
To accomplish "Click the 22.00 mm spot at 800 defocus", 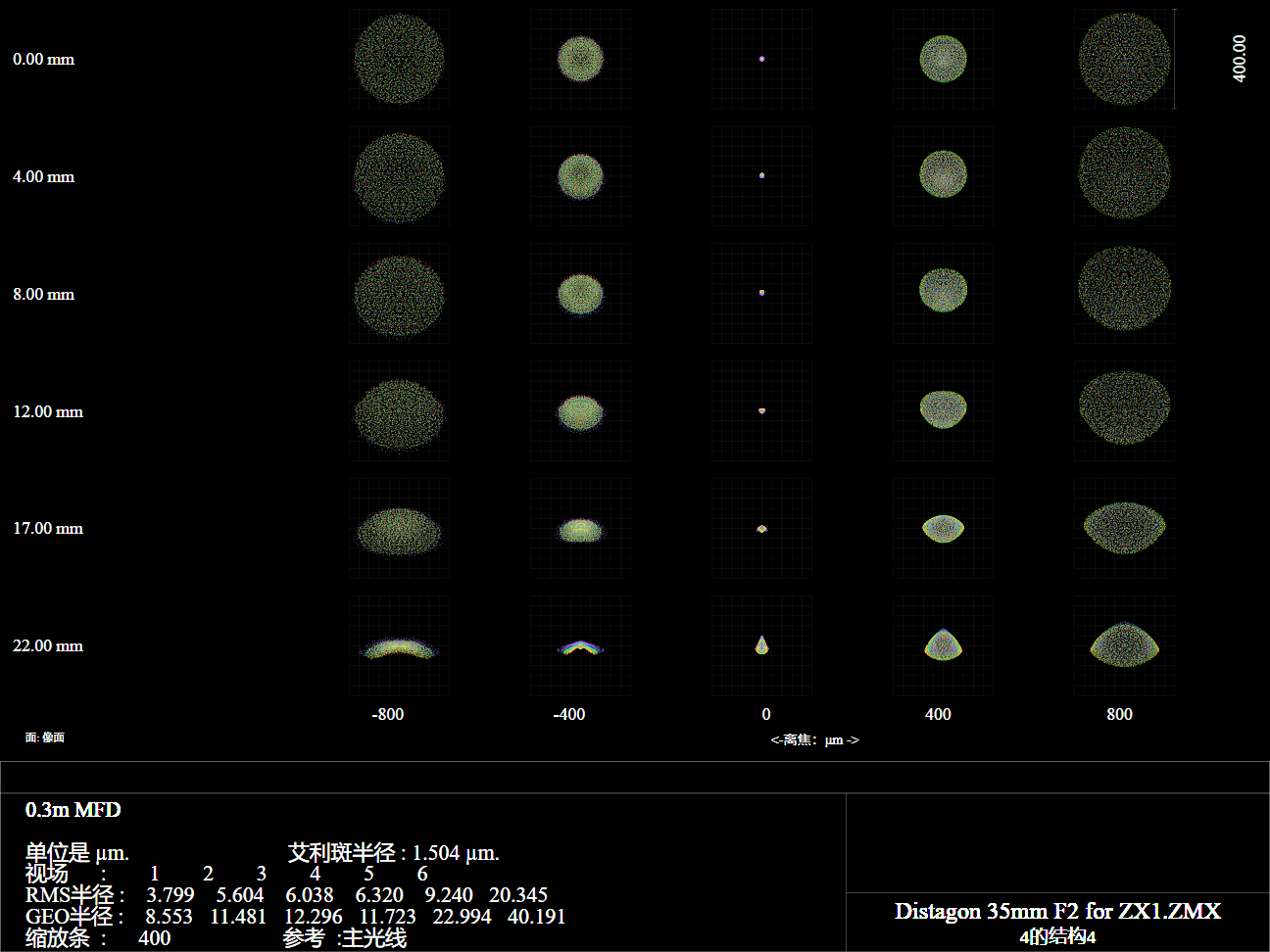I will tap(1124, 643).
